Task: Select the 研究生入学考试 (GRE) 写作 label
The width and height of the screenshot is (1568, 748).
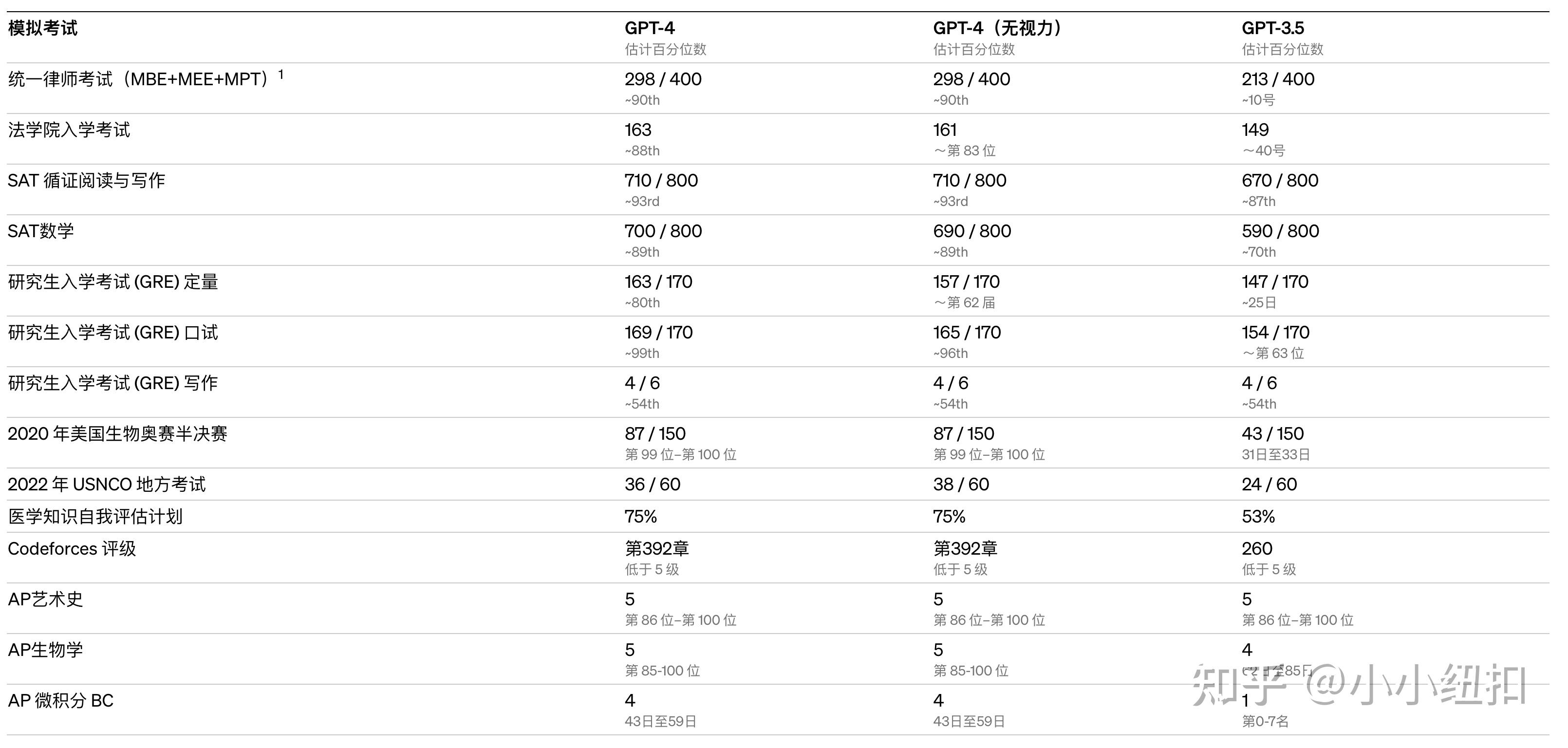Action: 112,383
